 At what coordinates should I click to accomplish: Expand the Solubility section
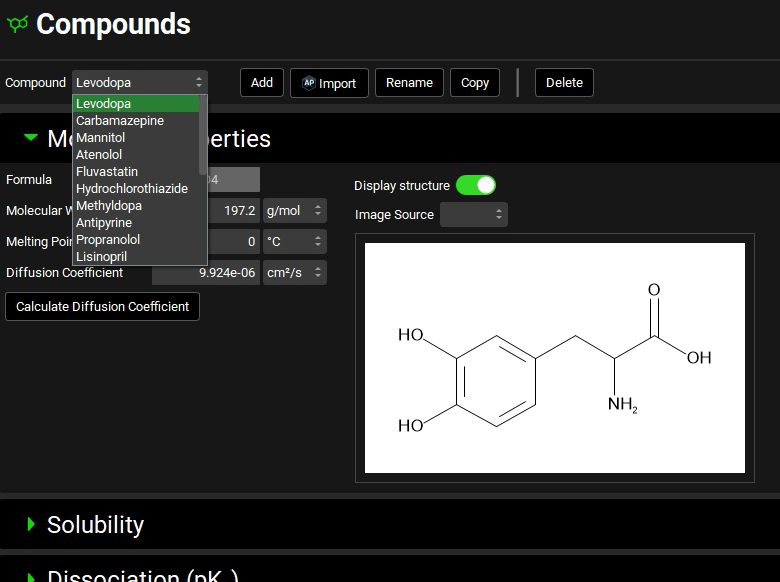click(31, 524)
